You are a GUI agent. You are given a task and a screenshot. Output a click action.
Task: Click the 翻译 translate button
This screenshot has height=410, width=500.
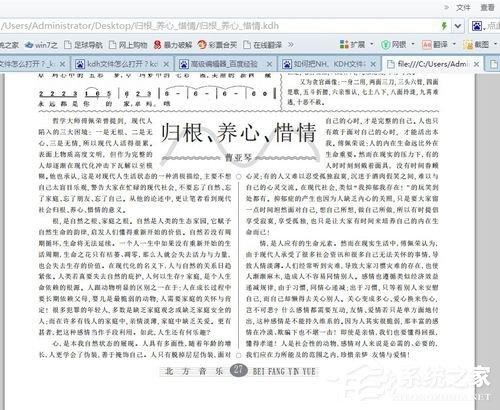tap(435, 44)
